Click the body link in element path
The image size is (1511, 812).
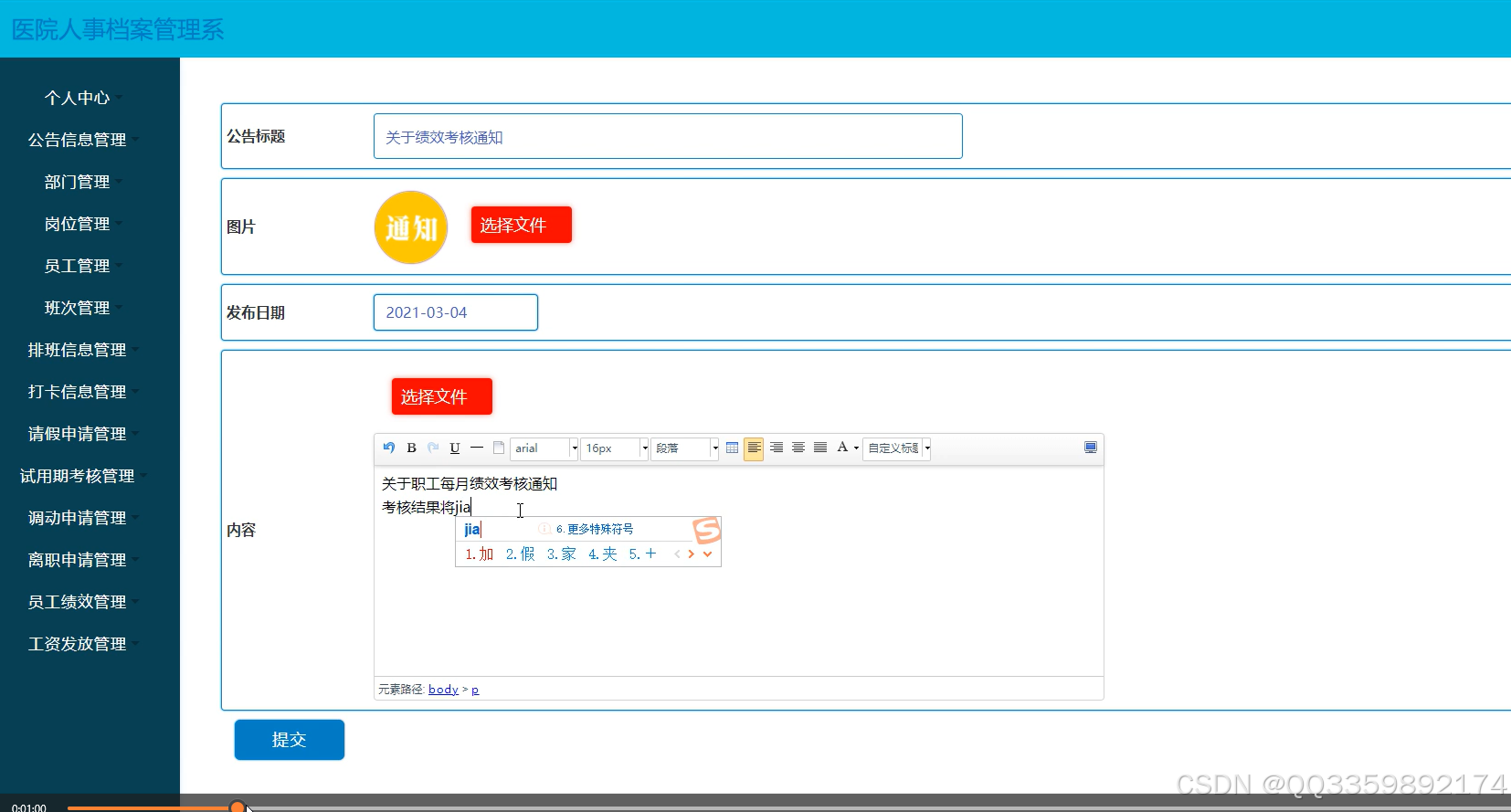(x=443, y=690)
